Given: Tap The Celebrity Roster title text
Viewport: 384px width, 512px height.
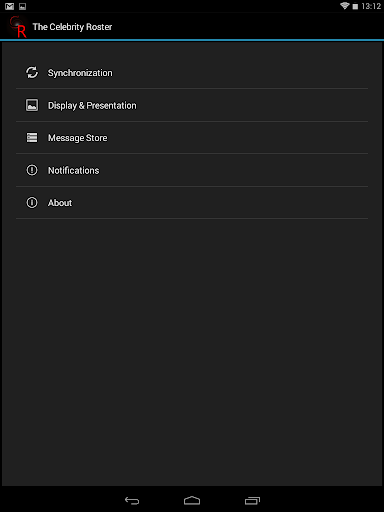Looking at the screenshot, I should coord(72,27).
